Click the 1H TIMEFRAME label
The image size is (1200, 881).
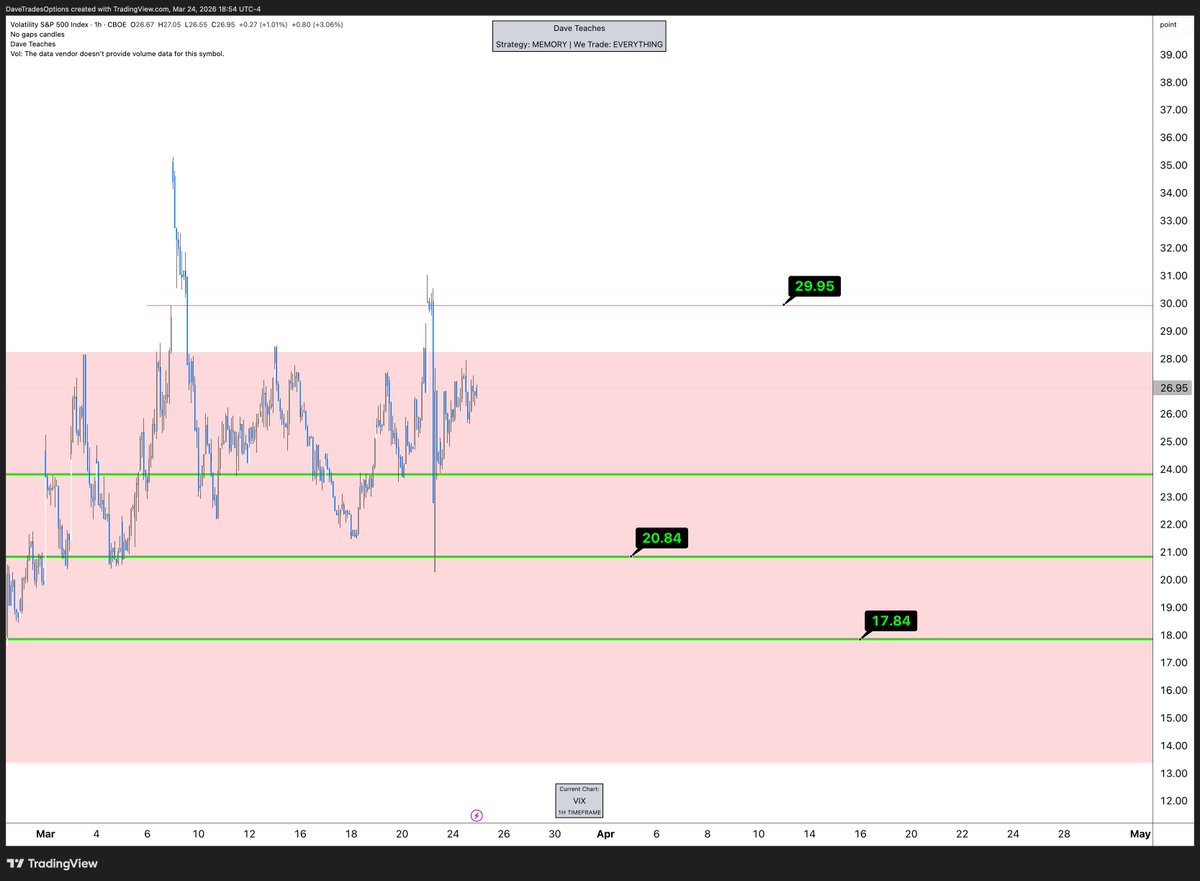tap(579, 813)
